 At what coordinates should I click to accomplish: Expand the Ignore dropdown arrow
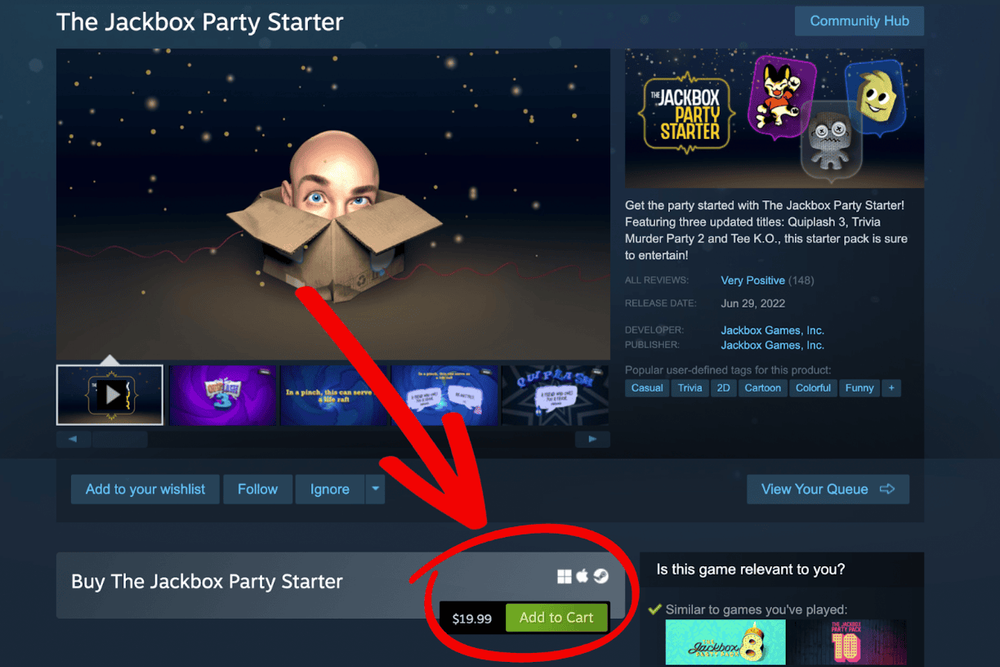pos(376,489)
